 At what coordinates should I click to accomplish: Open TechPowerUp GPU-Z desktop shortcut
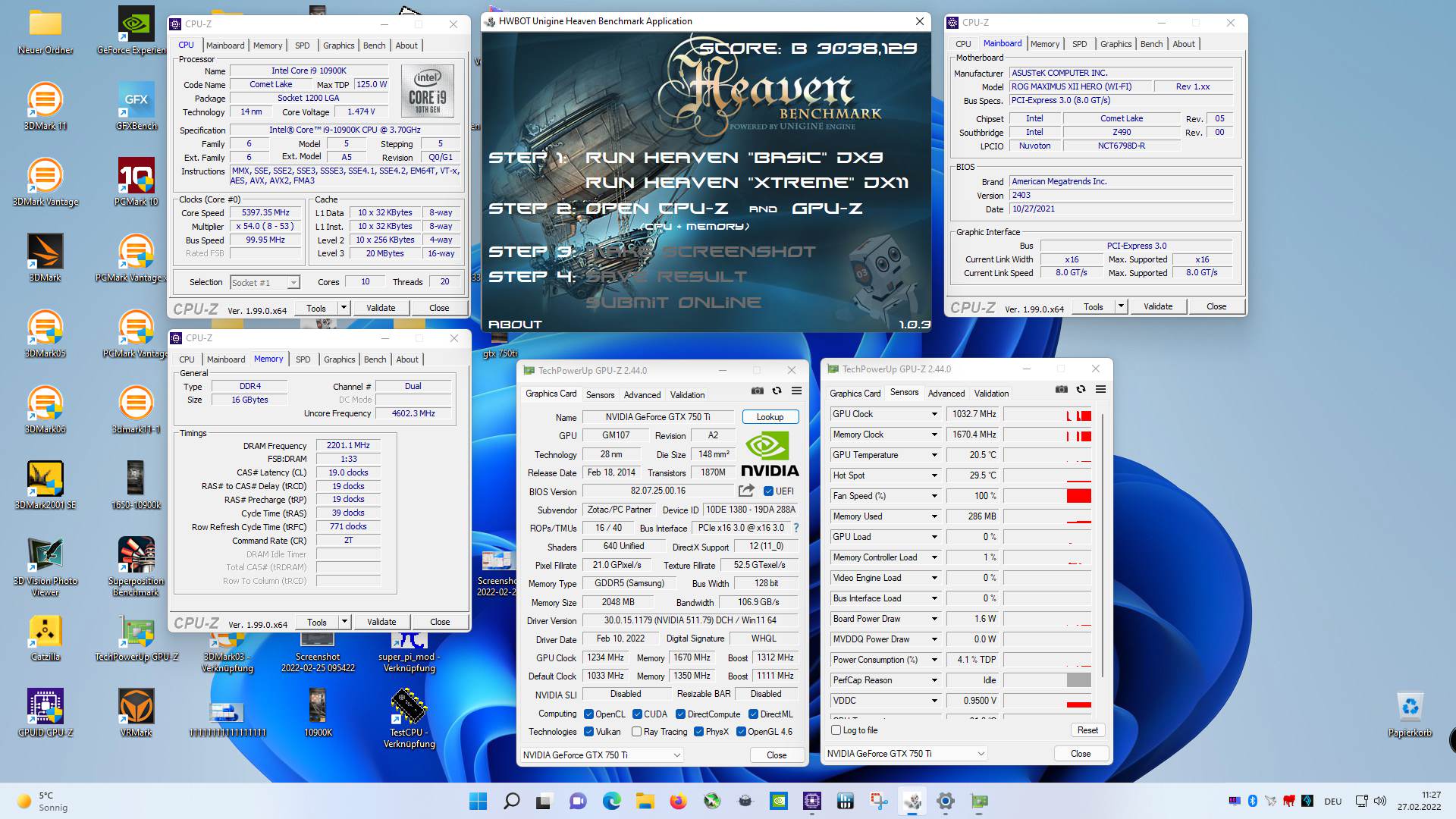coord(136,637)
